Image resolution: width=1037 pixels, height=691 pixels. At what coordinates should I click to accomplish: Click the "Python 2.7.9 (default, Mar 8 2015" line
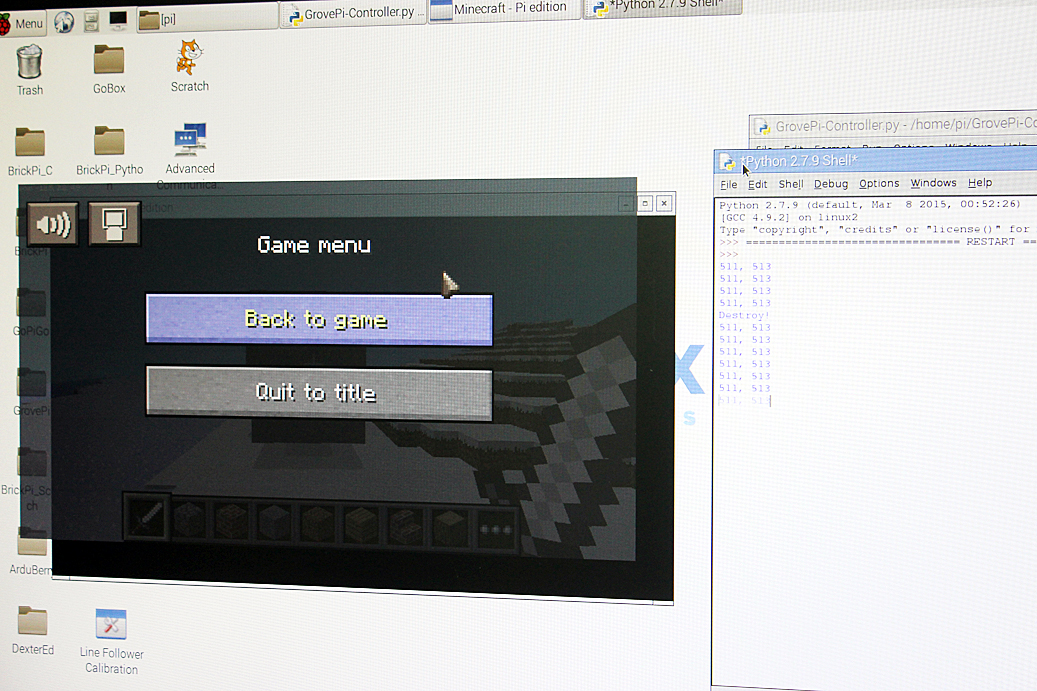coord(870,204)
